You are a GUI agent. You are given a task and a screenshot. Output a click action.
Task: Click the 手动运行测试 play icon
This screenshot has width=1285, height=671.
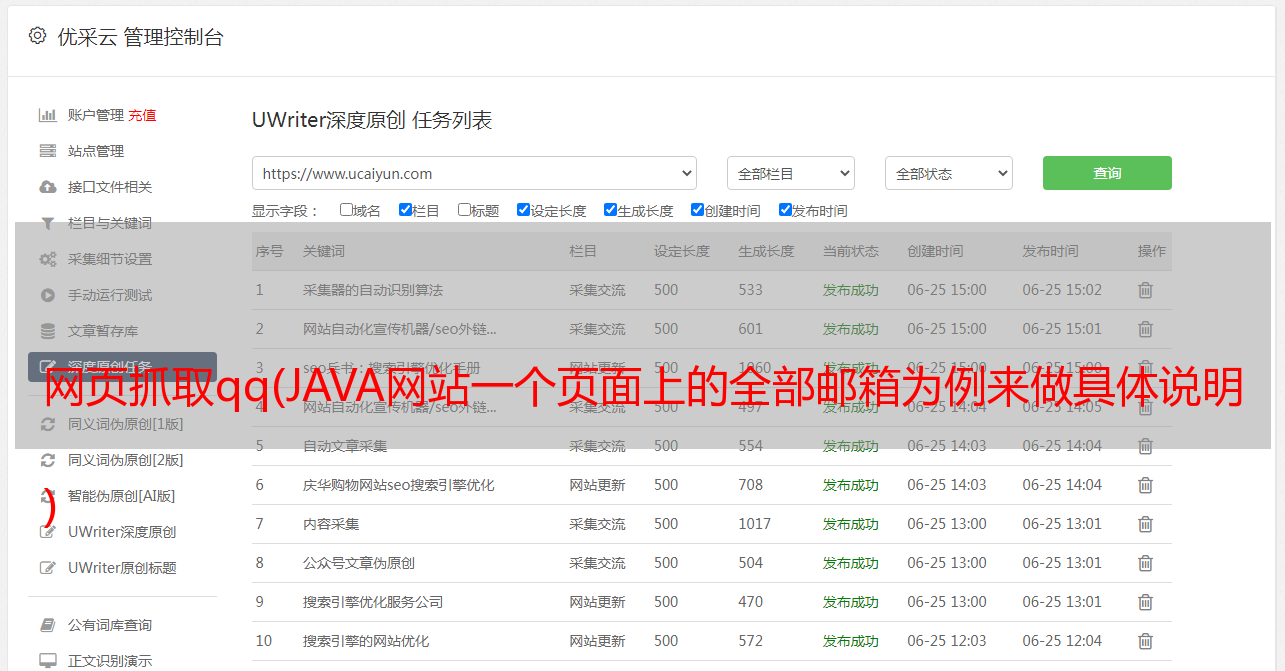tap(47, 295)
